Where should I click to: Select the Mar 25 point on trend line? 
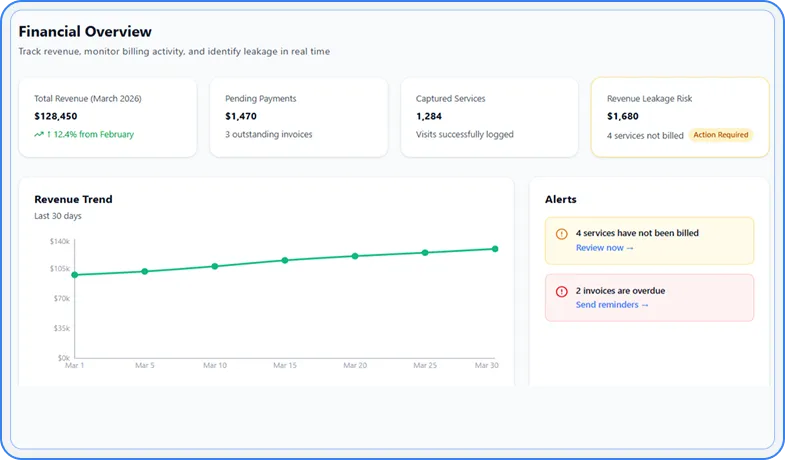[x=425, y=252]
